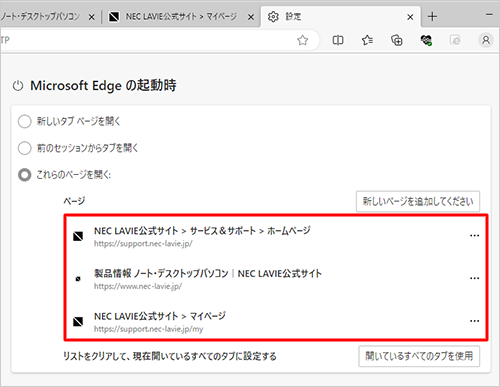
Task: Click the favicon of the 製品情報 page entry
Action: click(78, 279)
